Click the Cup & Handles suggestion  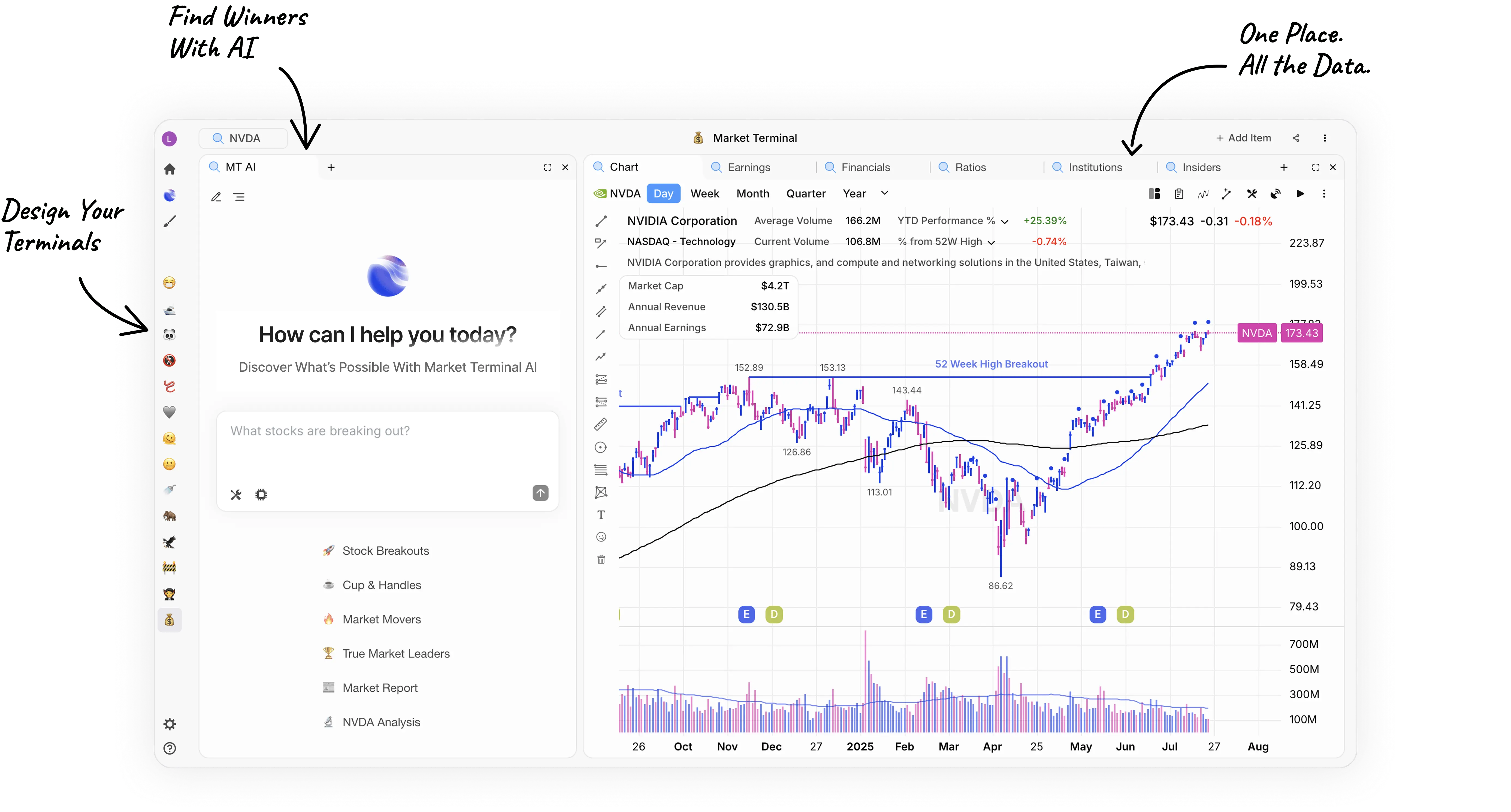tap(372, 585)
